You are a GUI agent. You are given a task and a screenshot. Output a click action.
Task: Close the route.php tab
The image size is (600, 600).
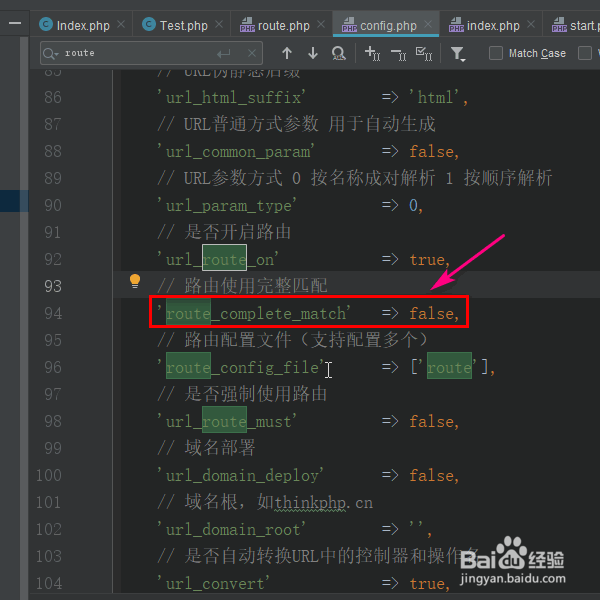321,24
